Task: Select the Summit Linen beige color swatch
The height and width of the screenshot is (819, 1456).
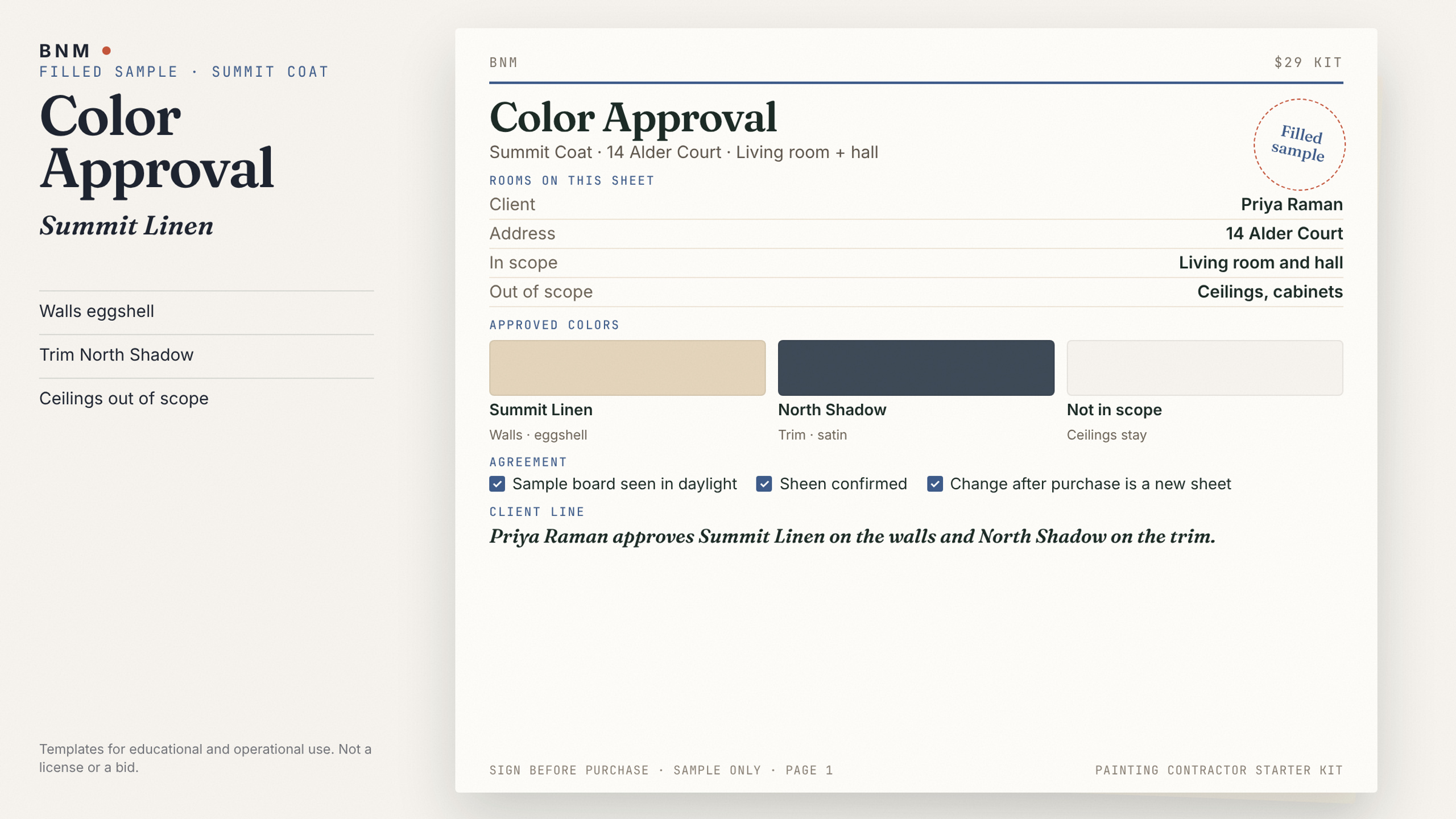Action: coord(627,368)
